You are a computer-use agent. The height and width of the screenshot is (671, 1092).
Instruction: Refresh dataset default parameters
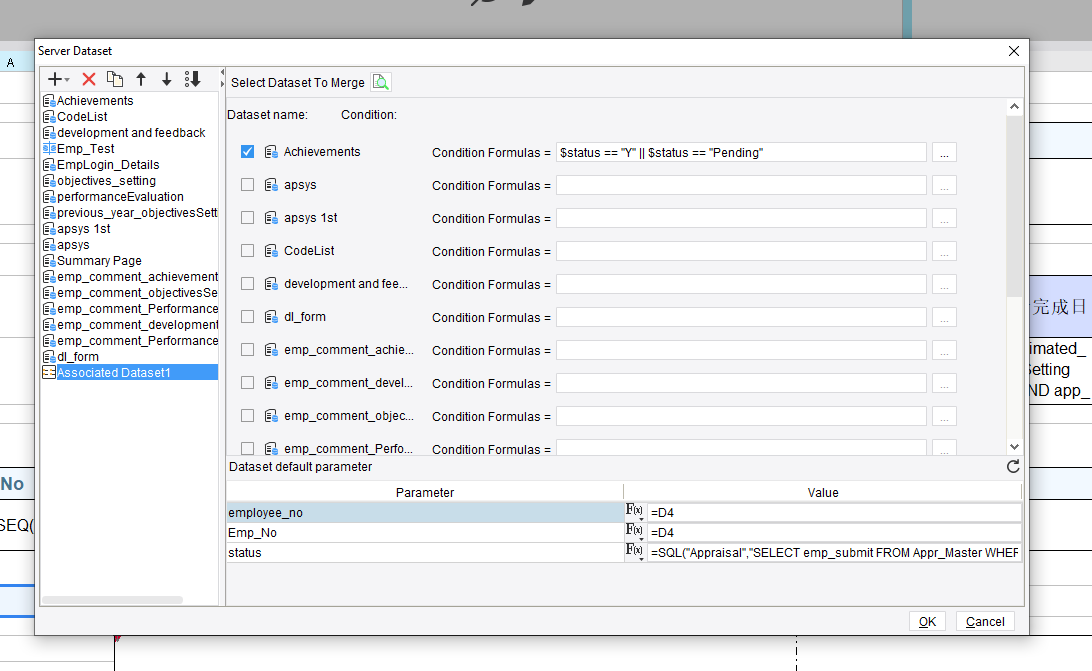point(1013,467)
